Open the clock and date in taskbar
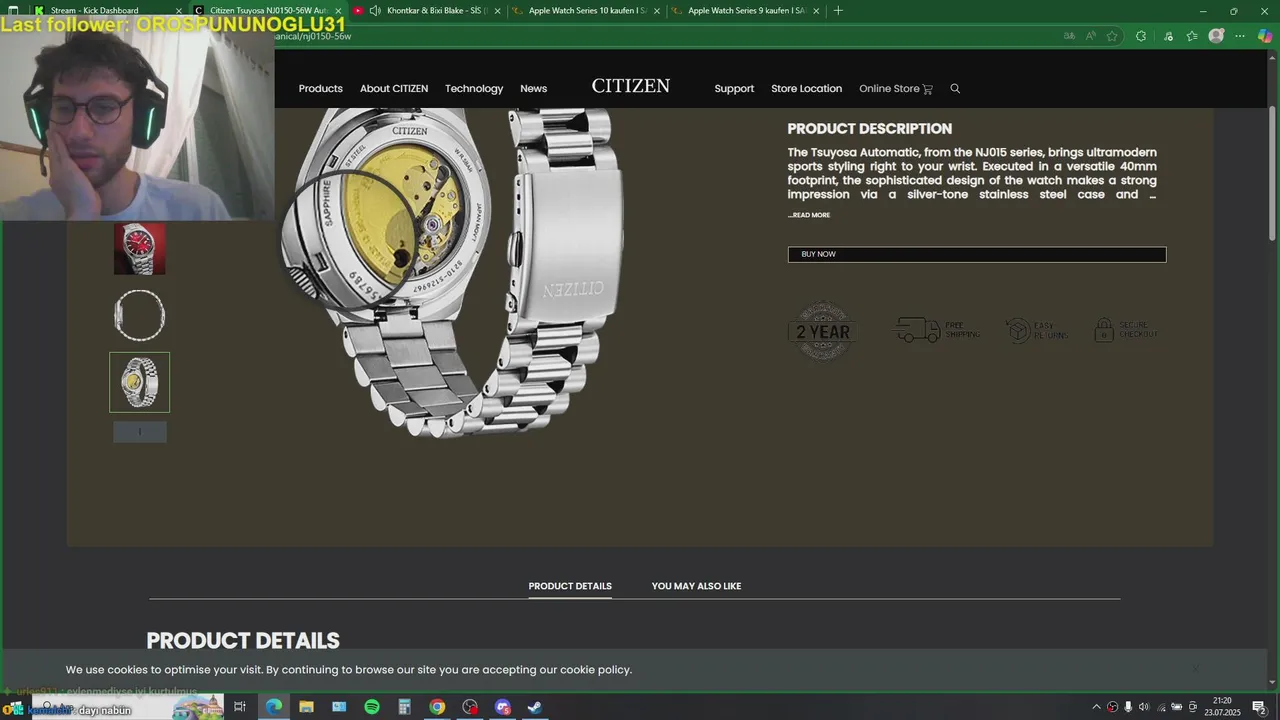Image resolution: width=1280 pixels, height=720 pixels. 1222,707
